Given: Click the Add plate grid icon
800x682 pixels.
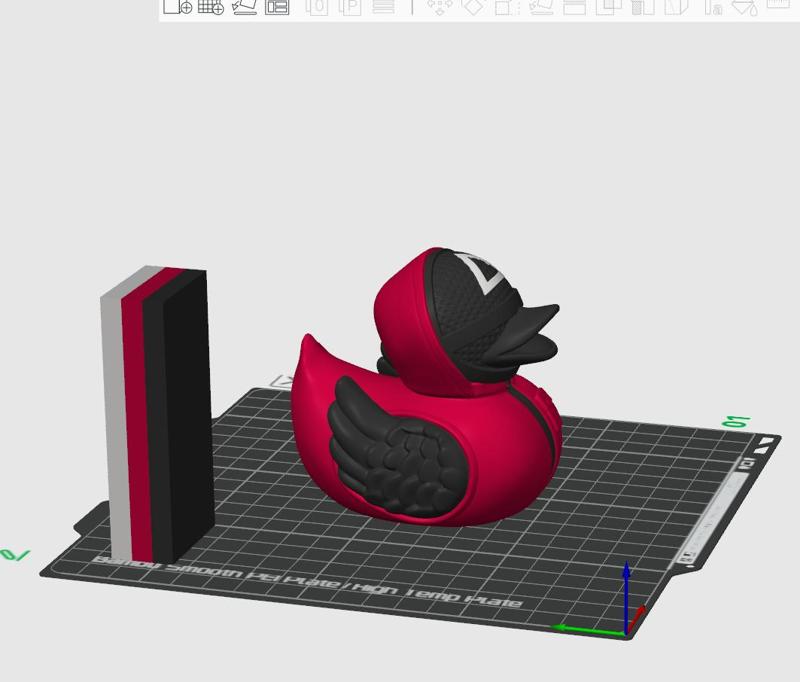Looking at the screenshot, I should pyautogui.click(x=211, y=6).
